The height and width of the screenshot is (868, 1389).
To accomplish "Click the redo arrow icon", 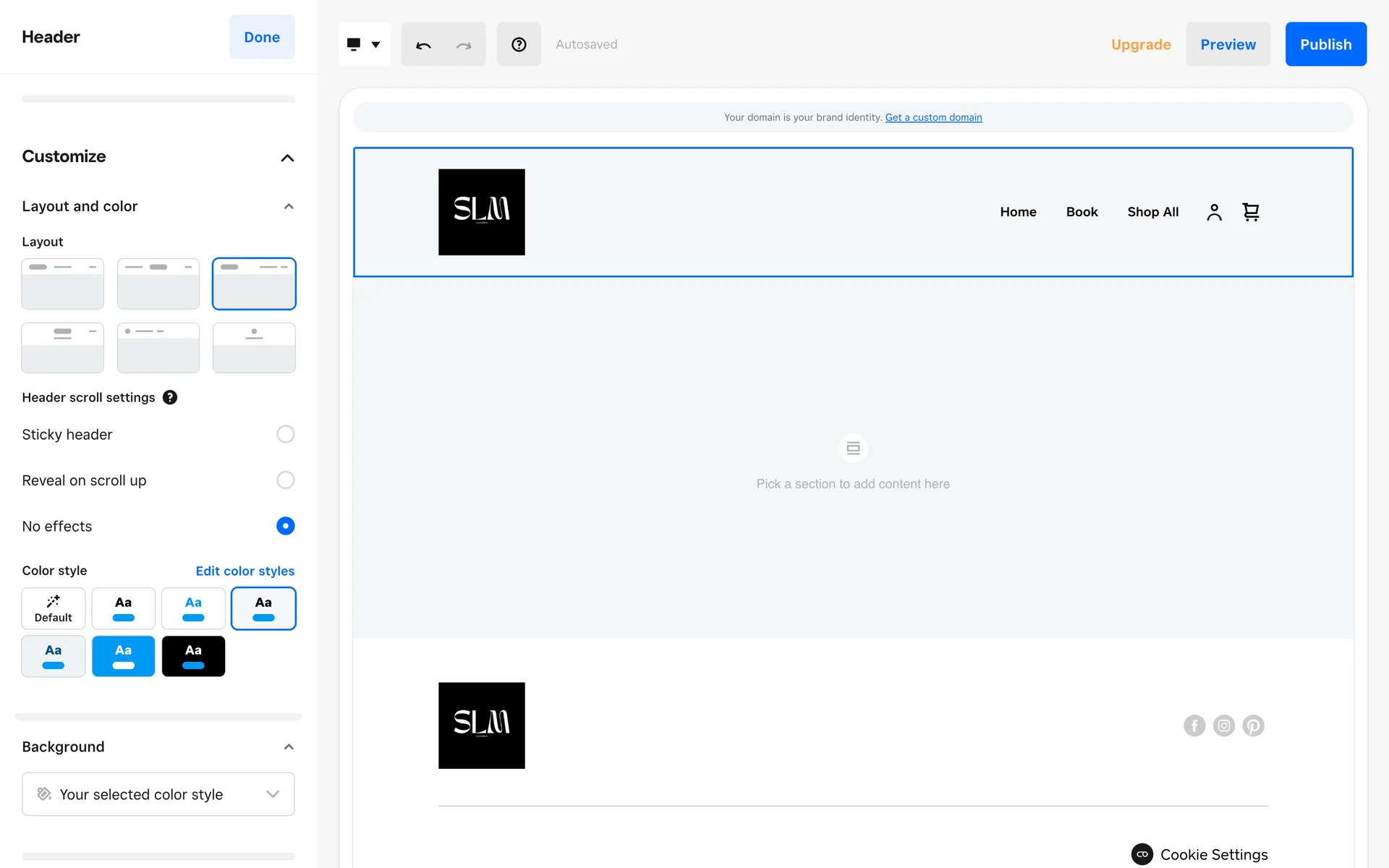I will [x=464, y=45].
